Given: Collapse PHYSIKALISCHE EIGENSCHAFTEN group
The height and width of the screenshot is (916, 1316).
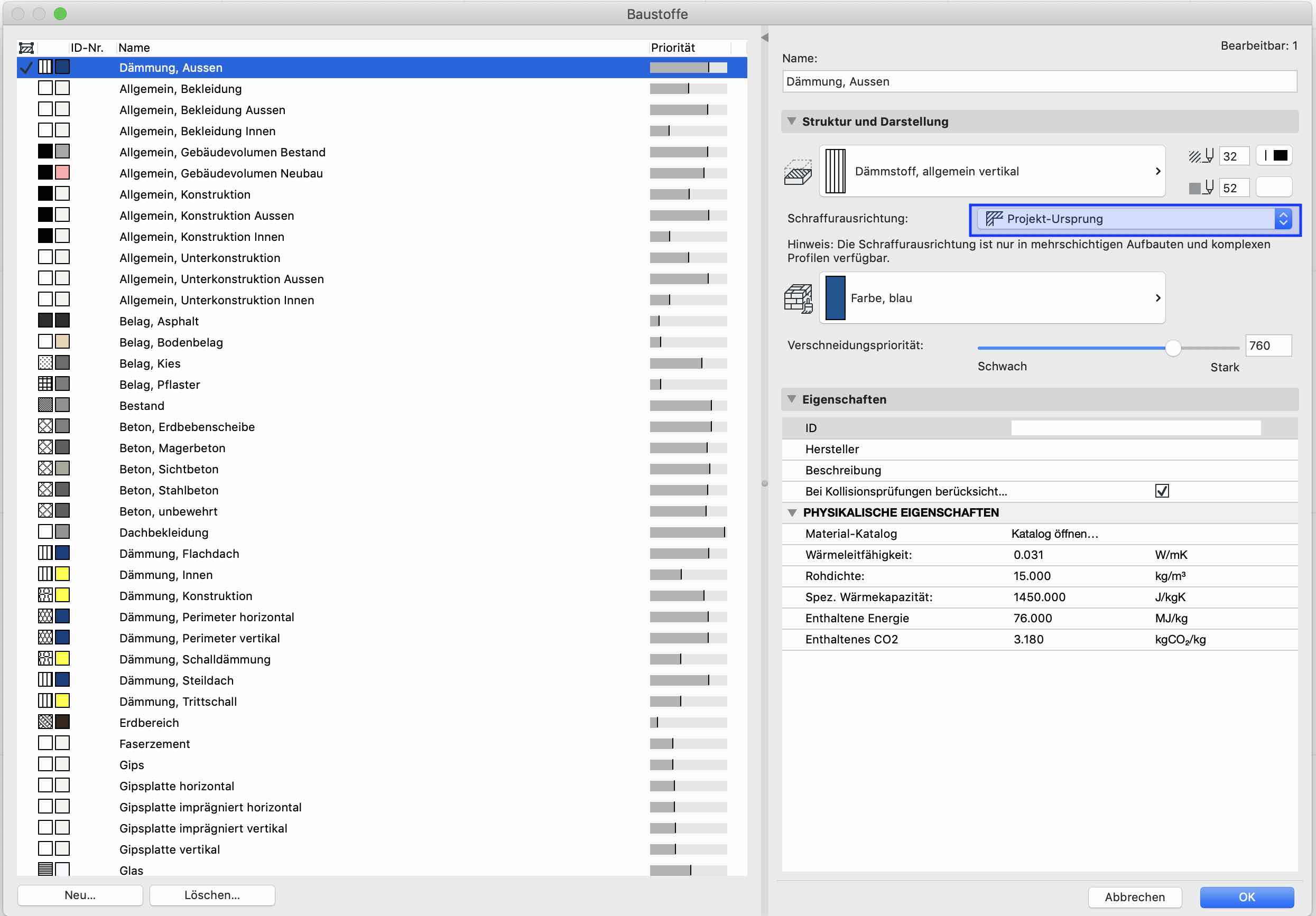Looking at the screenshot, I should point(792,513).
